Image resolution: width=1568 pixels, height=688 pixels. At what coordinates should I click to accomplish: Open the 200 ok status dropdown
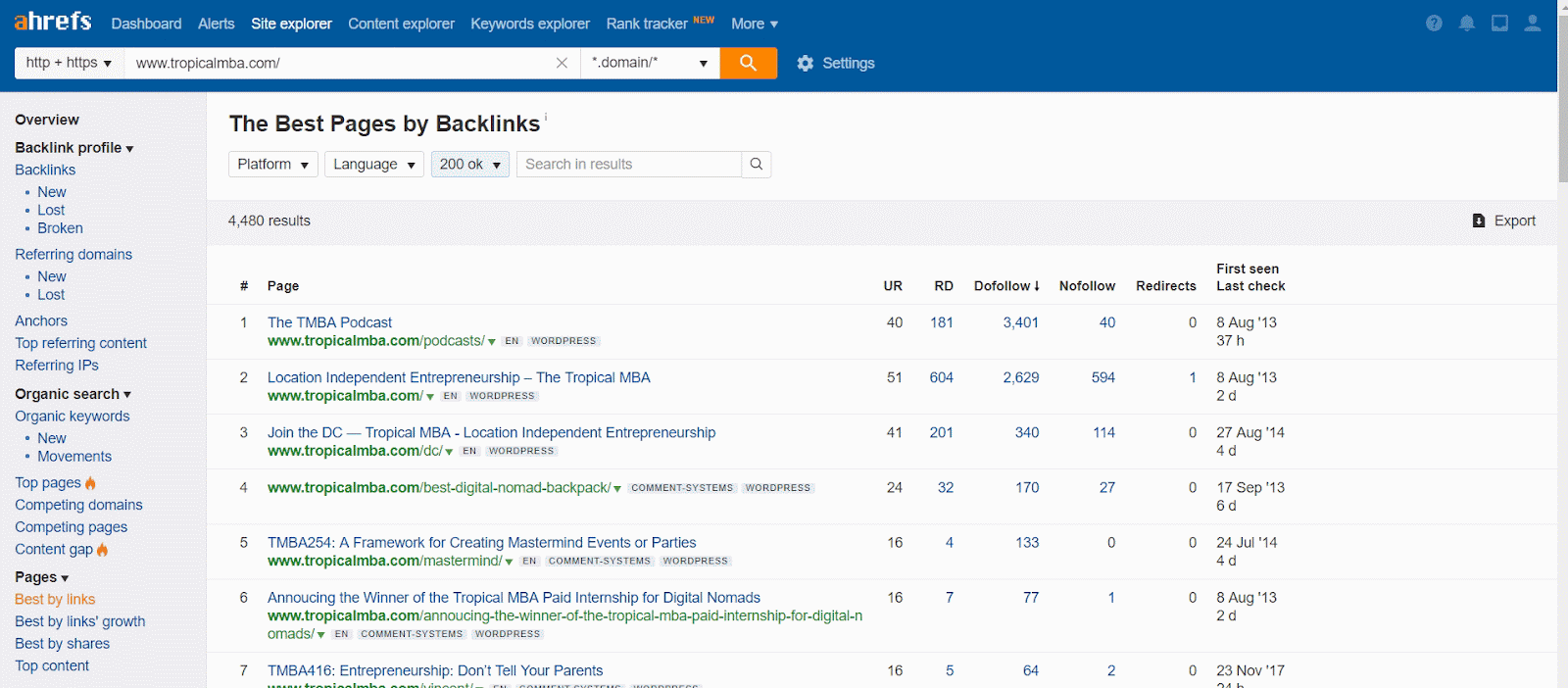click(469, 164)
